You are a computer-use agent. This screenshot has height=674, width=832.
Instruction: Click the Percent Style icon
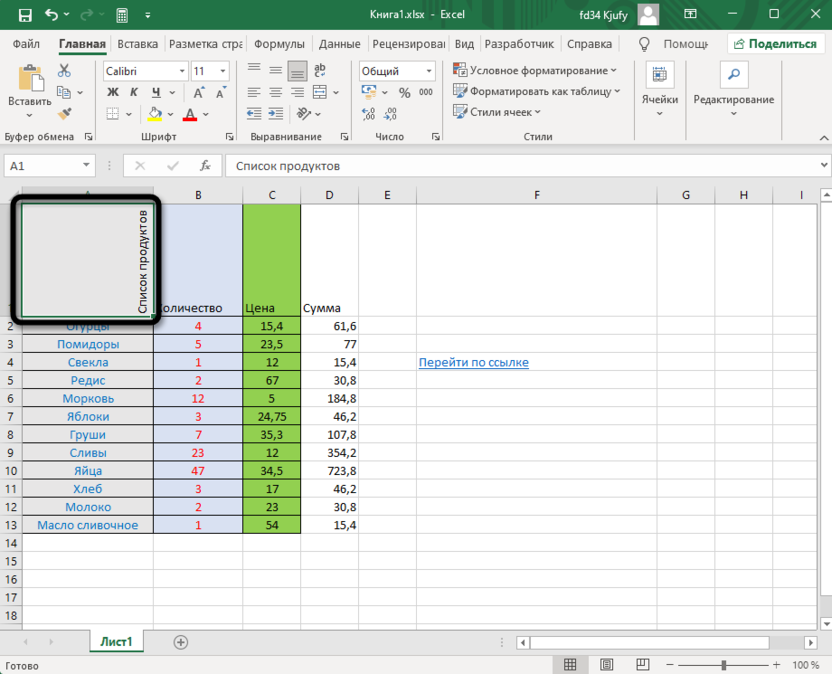(x=404, y=93)
